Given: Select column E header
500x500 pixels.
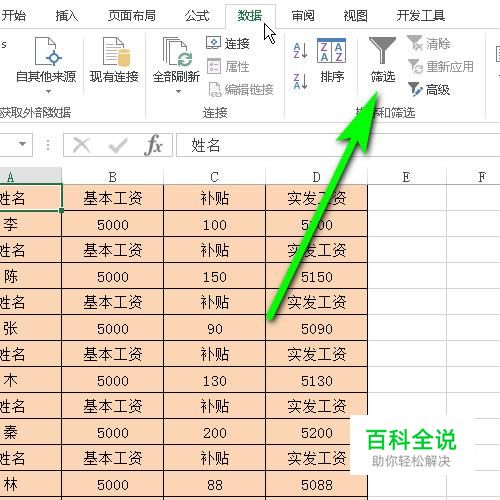Looking at the screenshot, I should coord(406,177).
